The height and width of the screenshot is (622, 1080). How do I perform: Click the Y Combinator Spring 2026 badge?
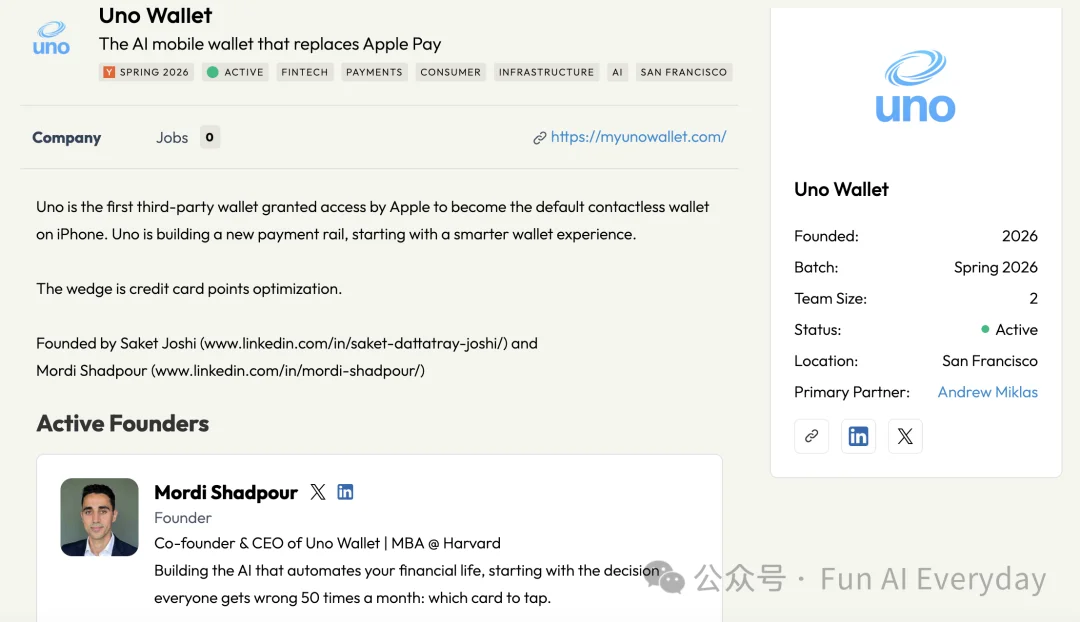pos(146,72)
